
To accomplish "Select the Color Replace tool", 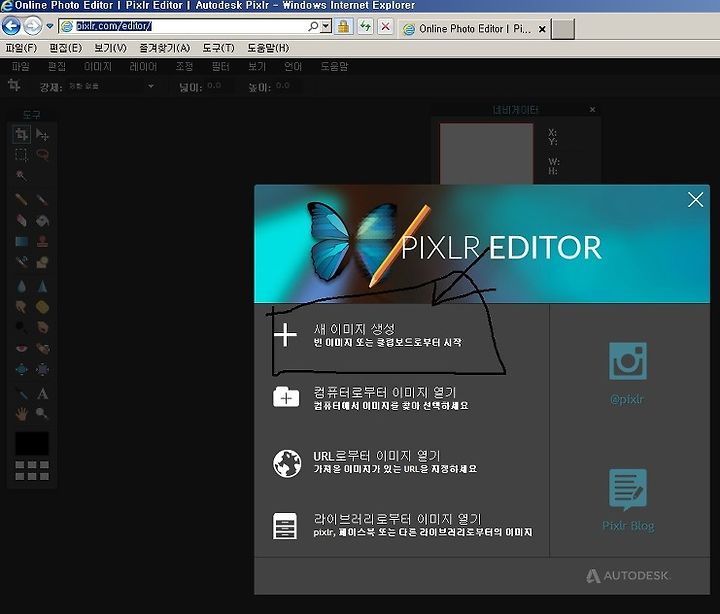I will click(x=21, y=262).
